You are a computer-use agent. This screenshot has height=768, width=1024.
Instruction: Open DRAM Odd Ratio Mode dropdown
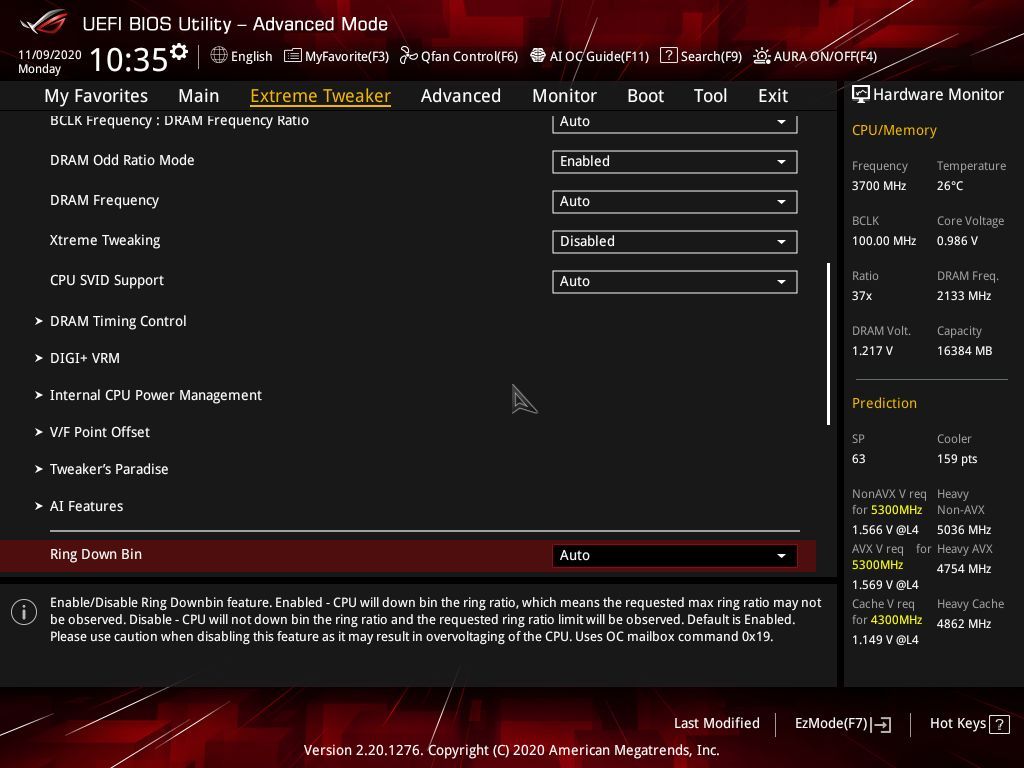click(x=675, y=162)
